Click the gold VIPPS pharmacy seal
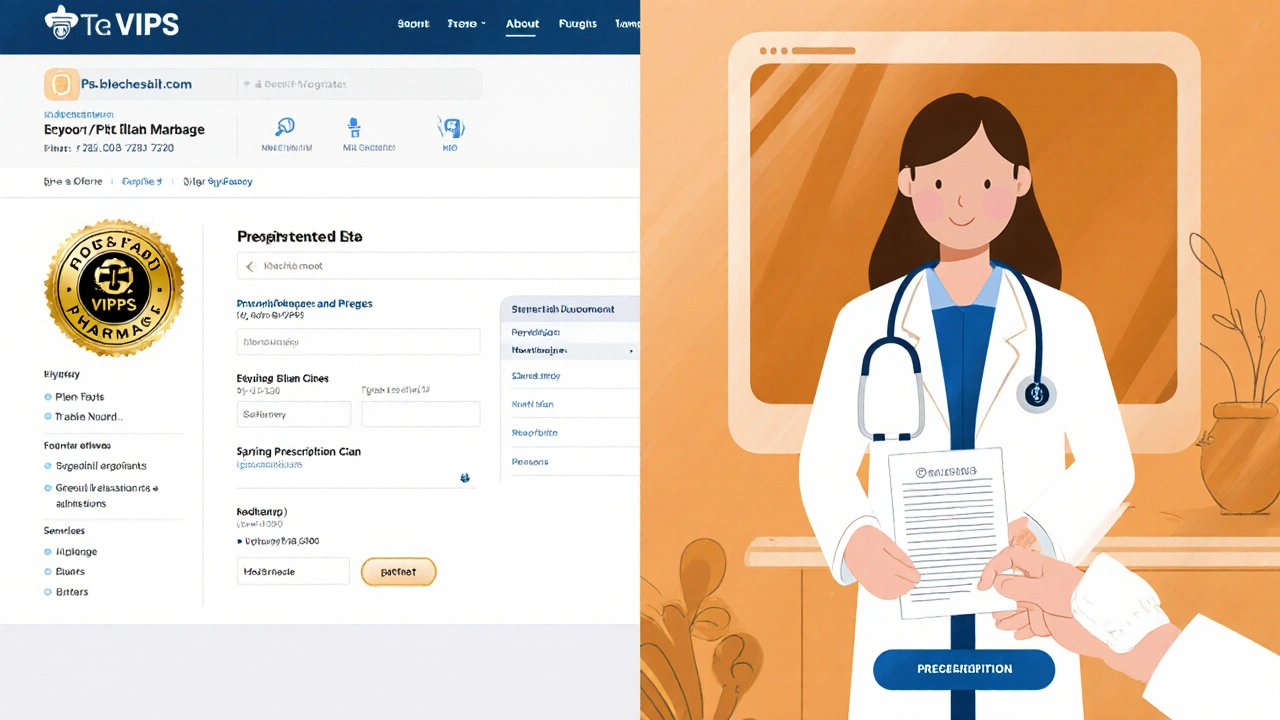The width and height of the screenshot is (1280, 720). click(114, 288)
